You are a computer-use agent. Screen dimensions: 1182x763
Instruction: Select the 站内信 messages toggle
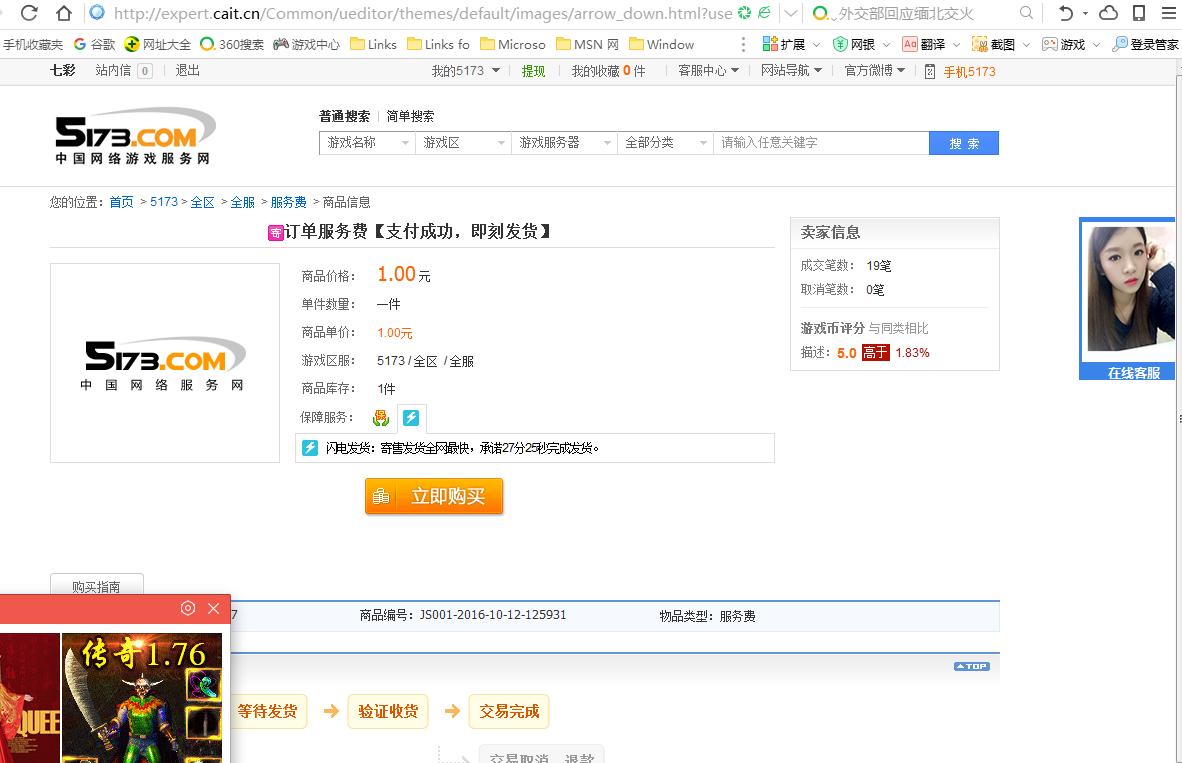tap(114, 71)
